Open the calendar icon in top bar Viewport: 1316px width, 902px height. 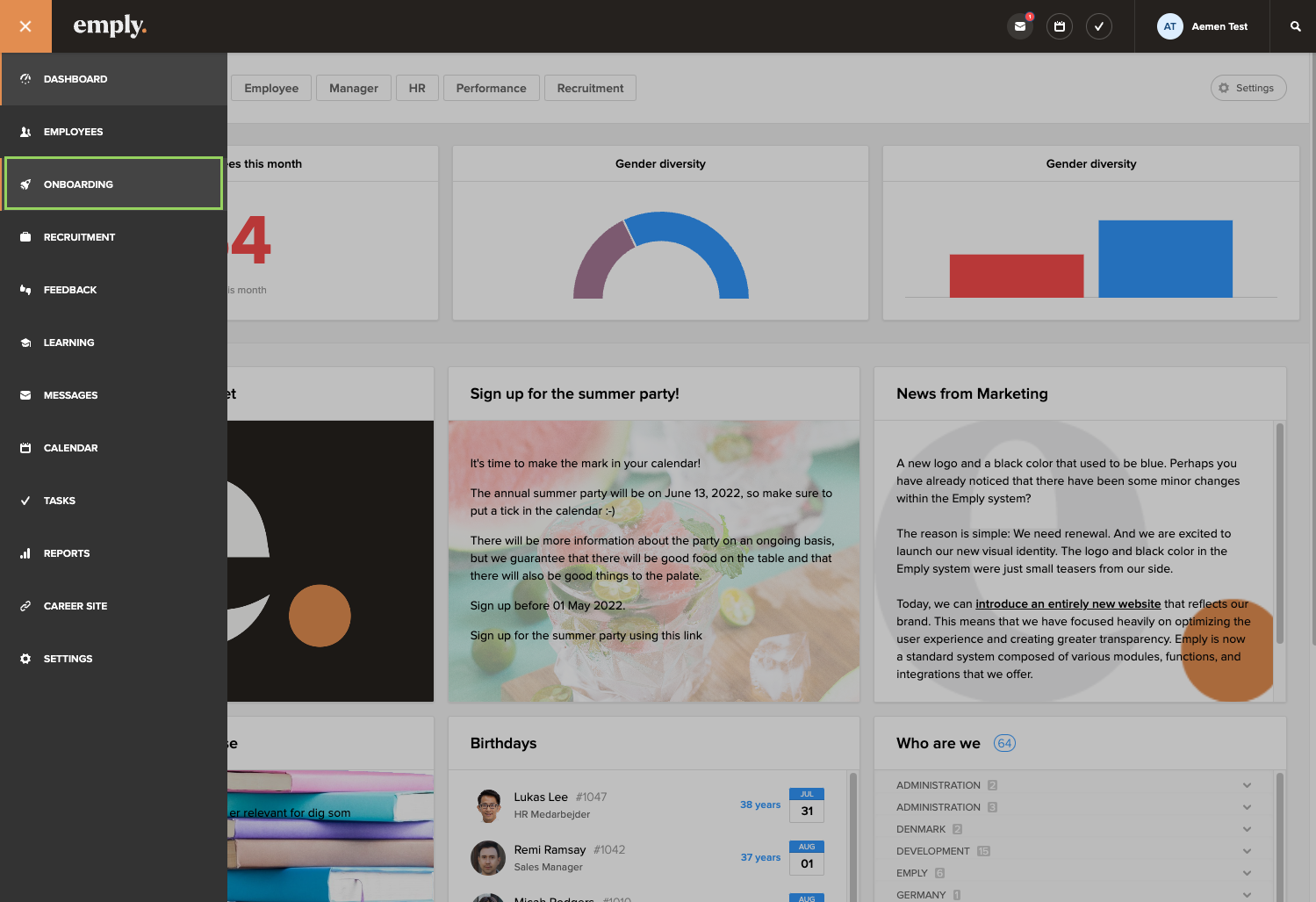tap(1060, 26)
